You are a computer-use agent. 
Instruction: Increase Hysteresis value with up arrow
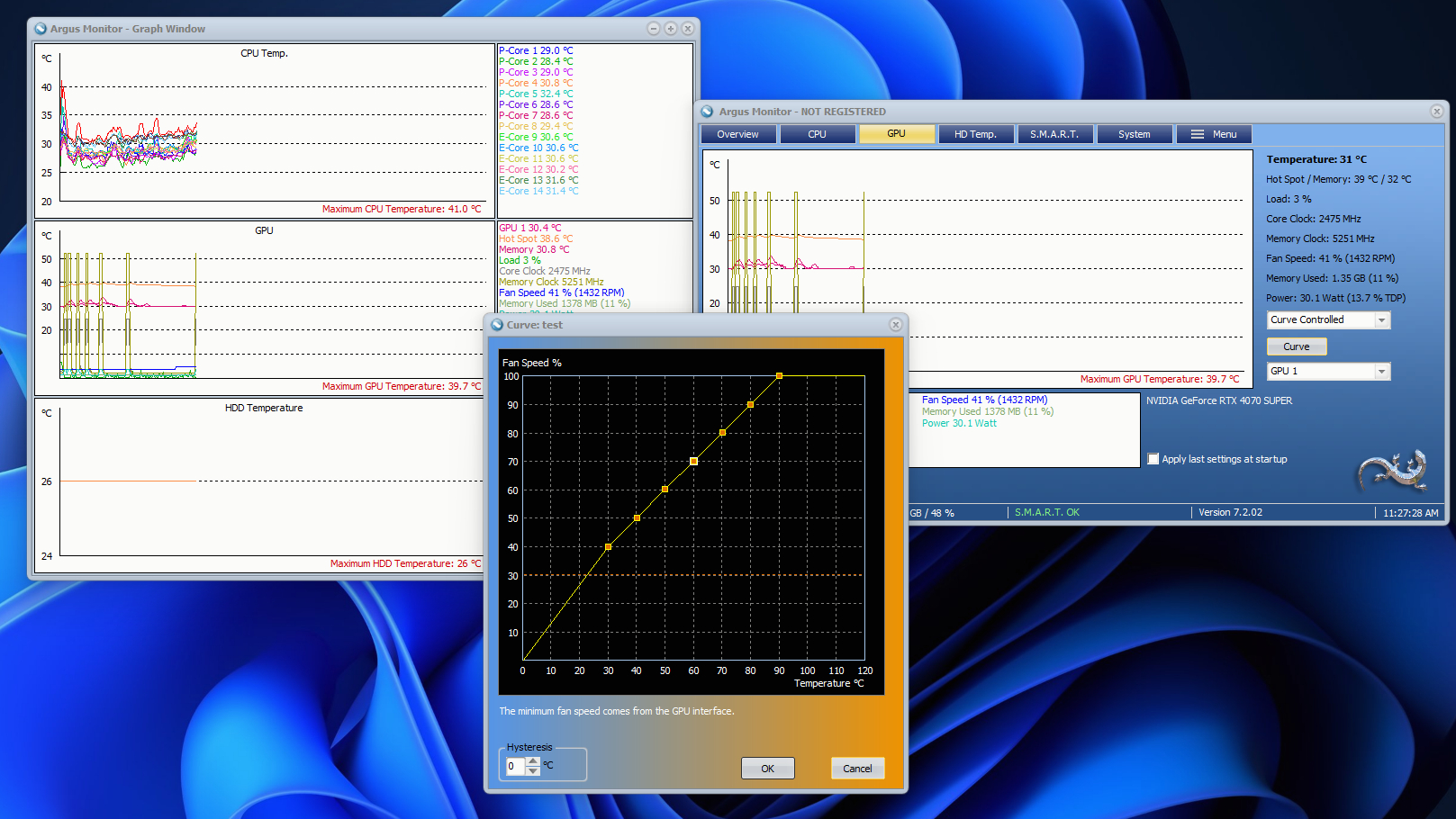533,761
